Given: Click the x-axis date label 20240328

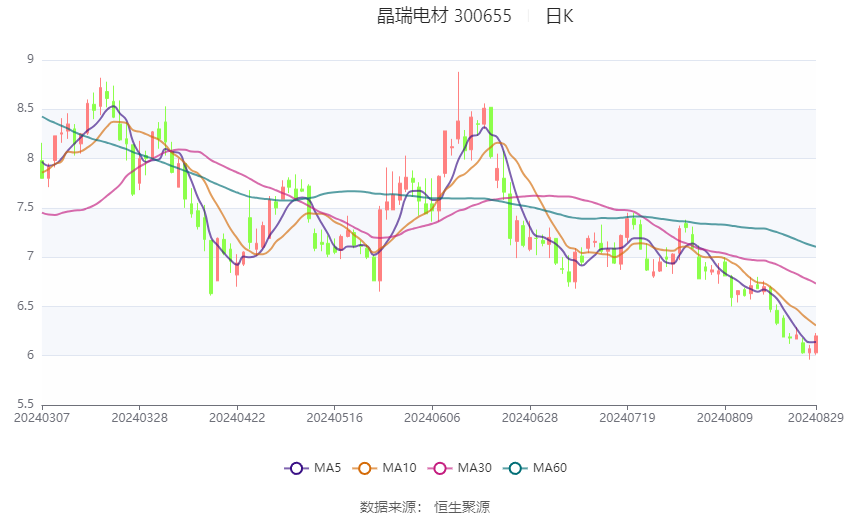Looking at the screenshot, I should (139, 418).
